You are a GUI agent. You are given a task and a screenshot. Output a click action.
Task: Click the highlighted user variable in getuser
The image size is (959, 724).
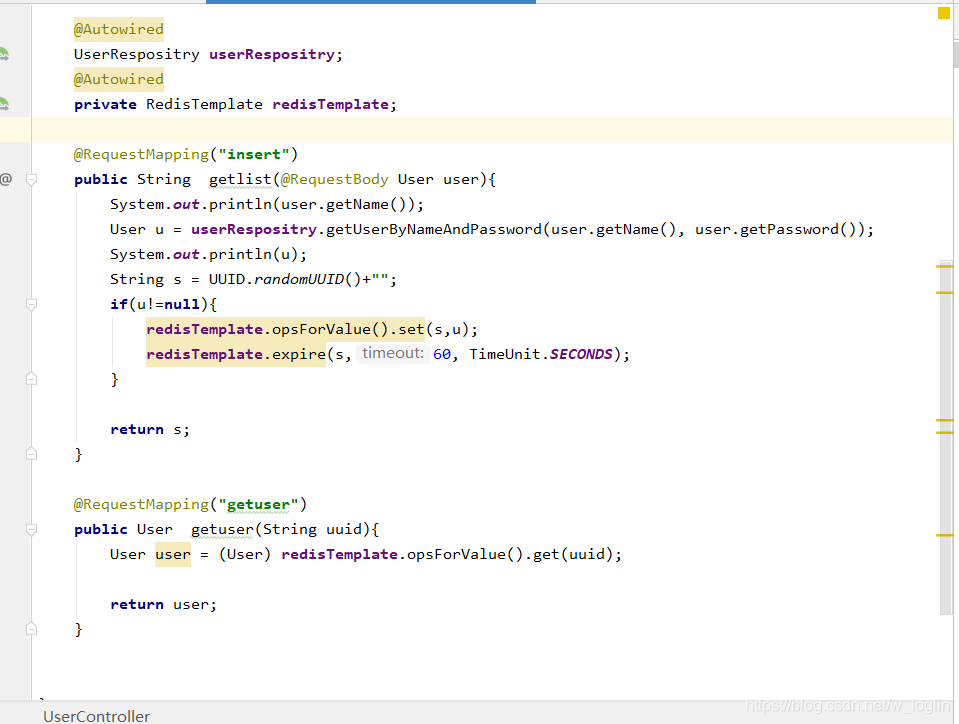point(173,555)
